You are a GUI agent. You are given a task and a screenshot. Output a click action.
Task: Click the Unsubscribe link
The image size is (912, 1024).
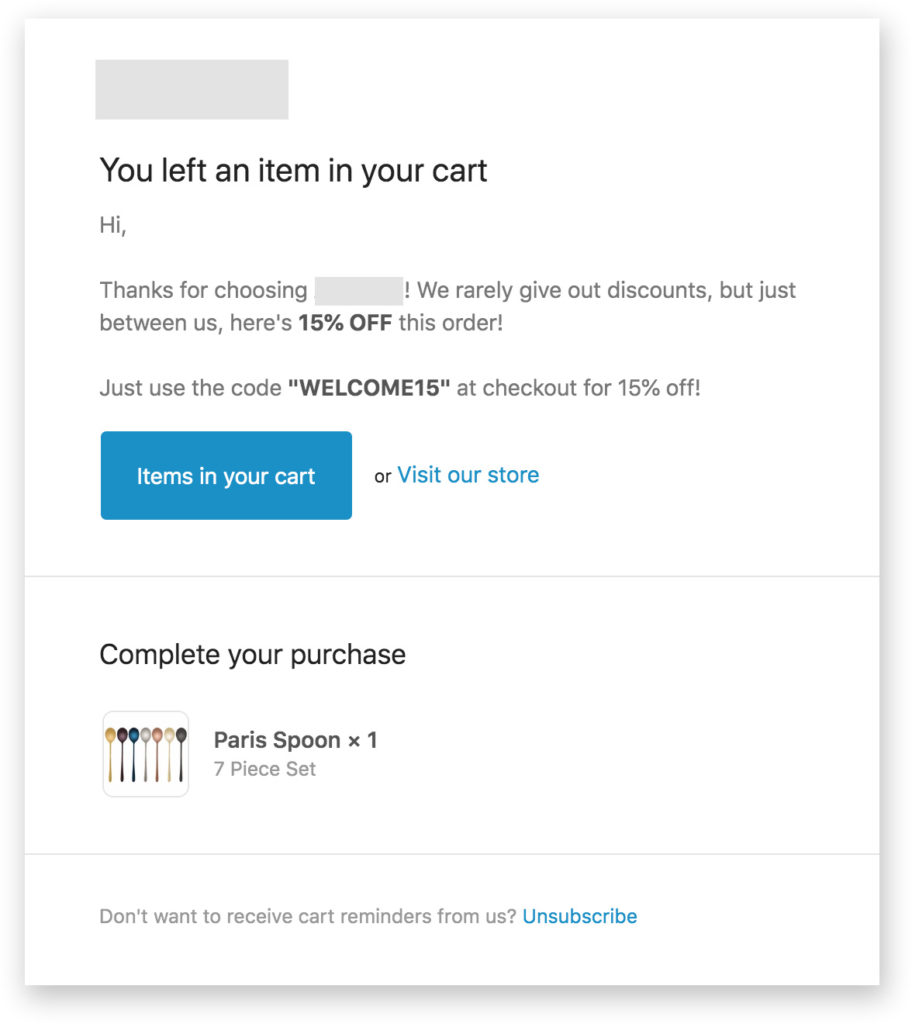[x=579, y=916]
